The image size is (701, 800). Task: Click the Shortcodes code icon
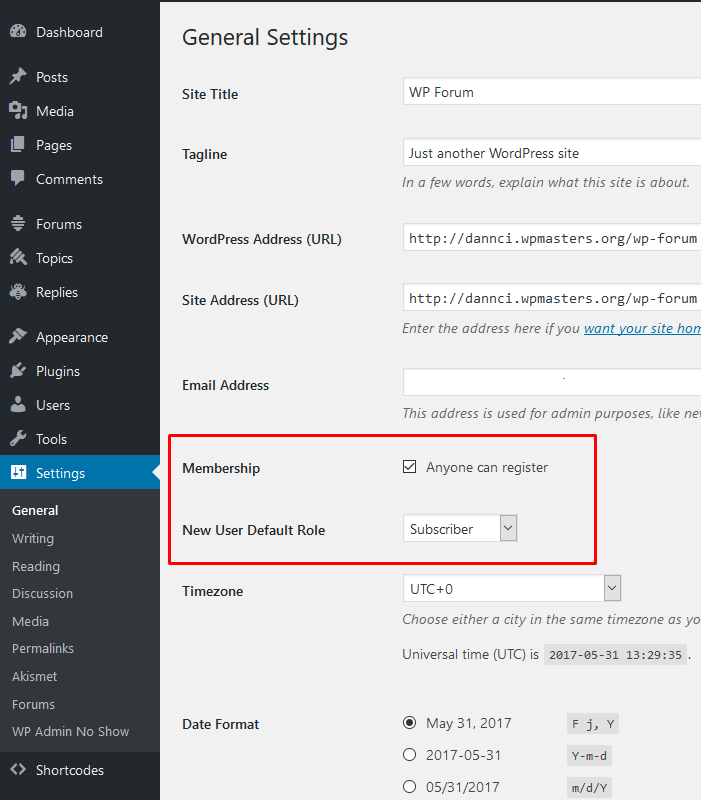18,770
